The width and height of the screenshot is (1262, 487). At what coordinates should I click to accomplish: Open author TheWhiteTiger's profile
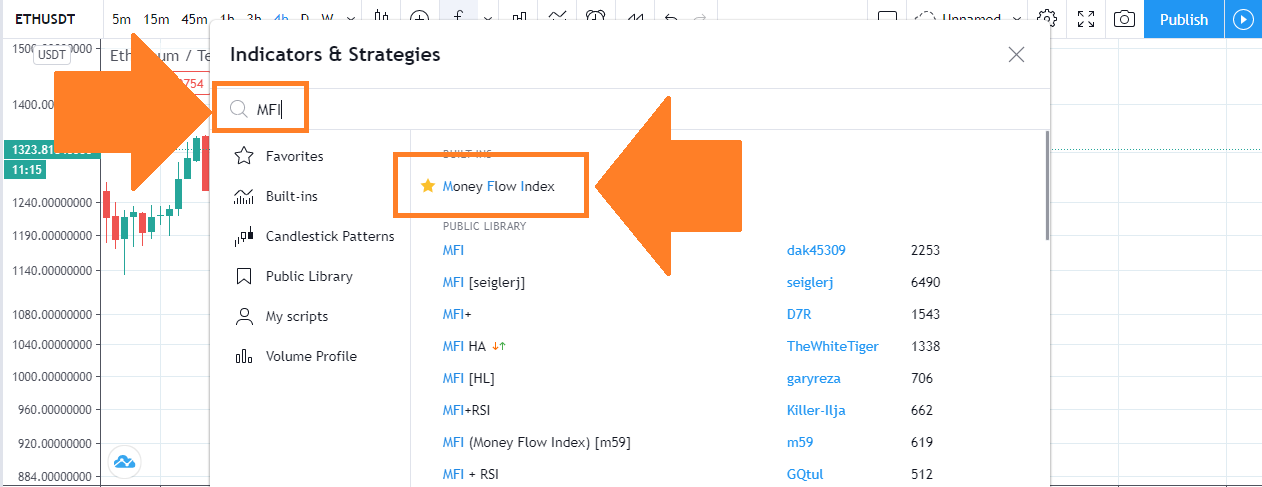click(x=833, y=346)
